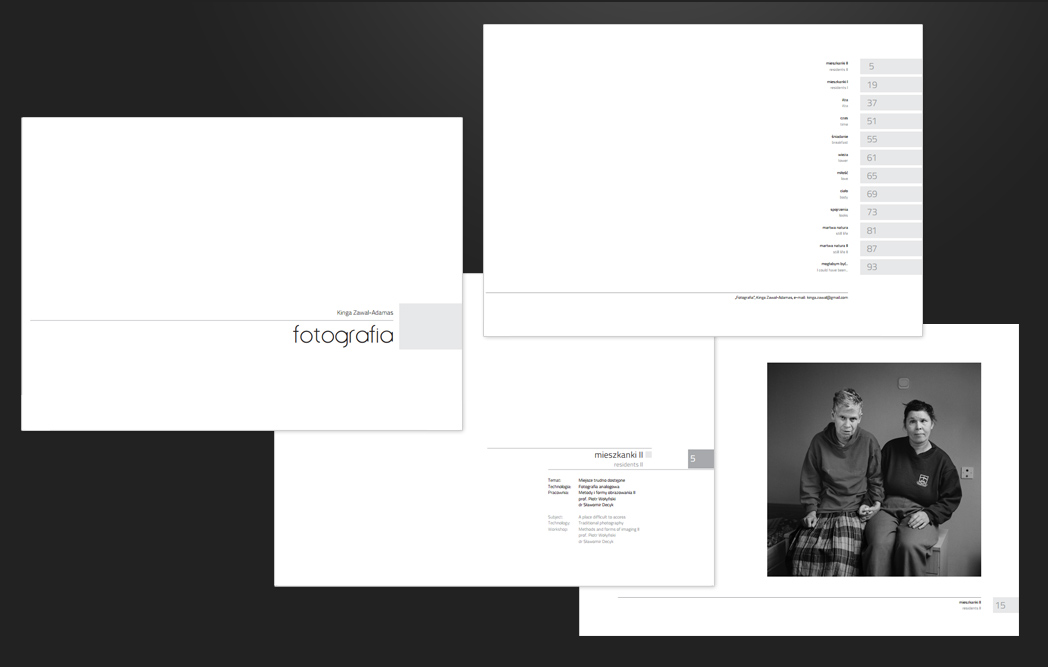Click the e-mail footer line on the contents page
The height and width of the screenshot is (667, 1048).
pyautogui.click(x=791, y=297)
